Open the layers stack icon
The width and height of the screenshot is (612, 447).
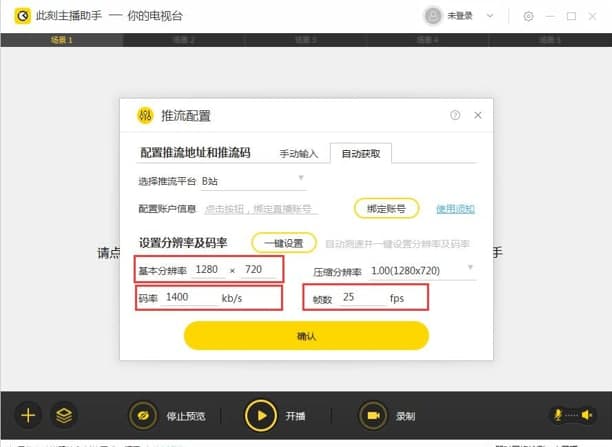pyautogui.click(x=64, y=415)
